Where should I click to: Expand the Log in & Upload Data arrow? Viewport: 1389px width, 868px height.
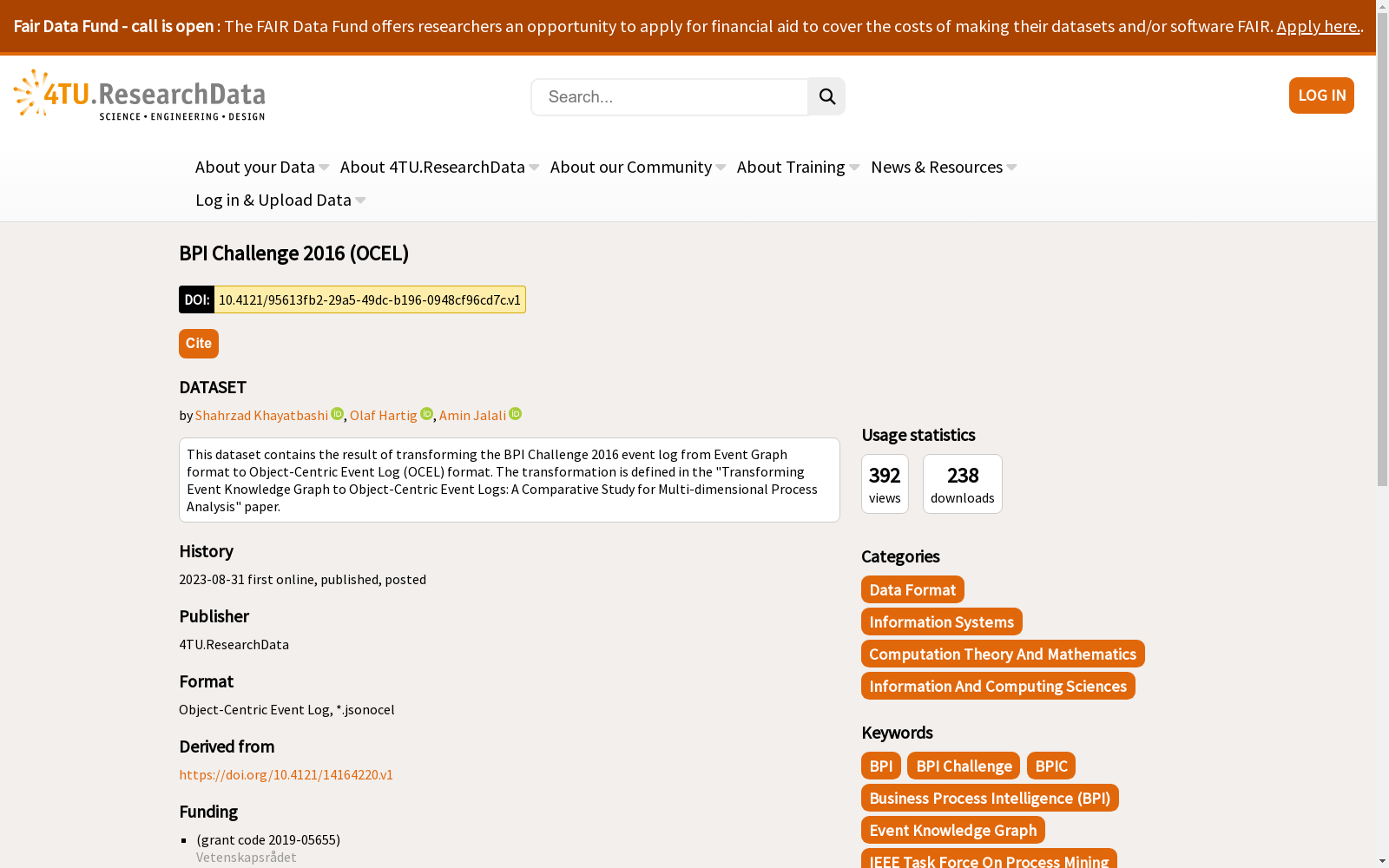[360, 201]
